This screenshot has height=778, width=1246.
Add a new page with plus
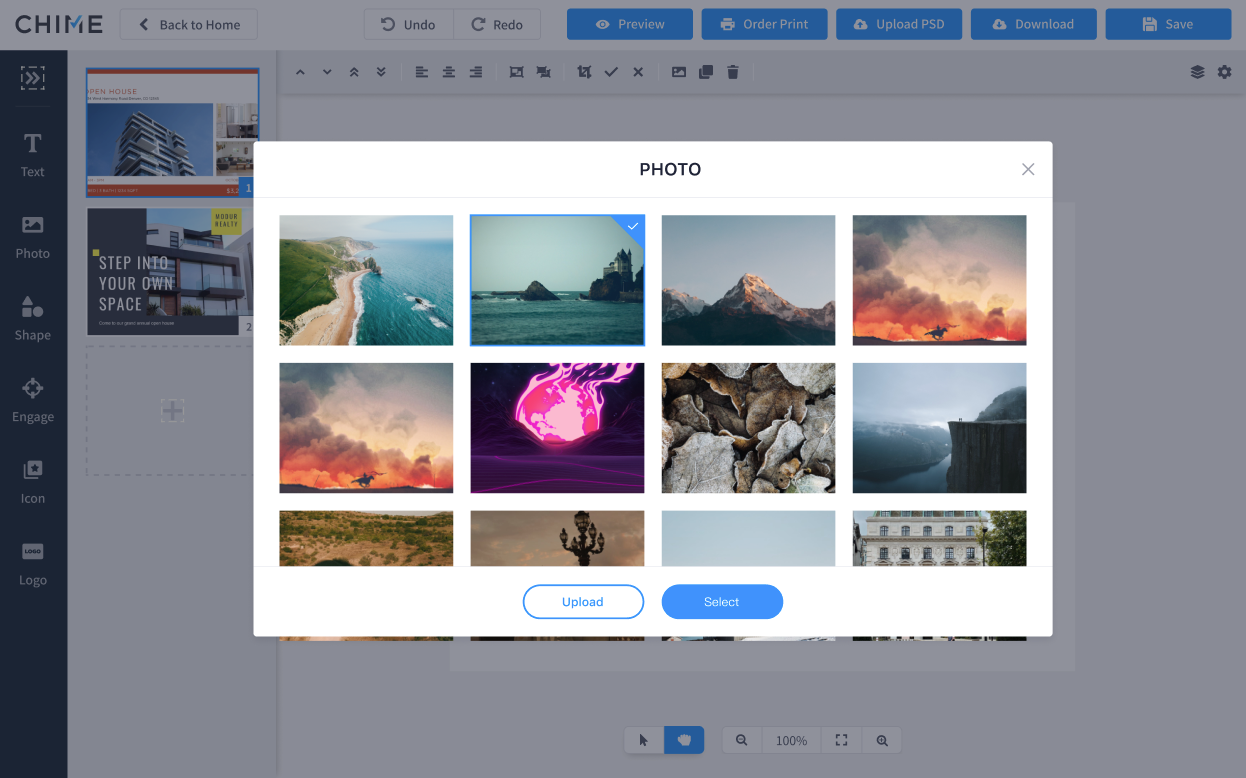click(x=172, y=410)
